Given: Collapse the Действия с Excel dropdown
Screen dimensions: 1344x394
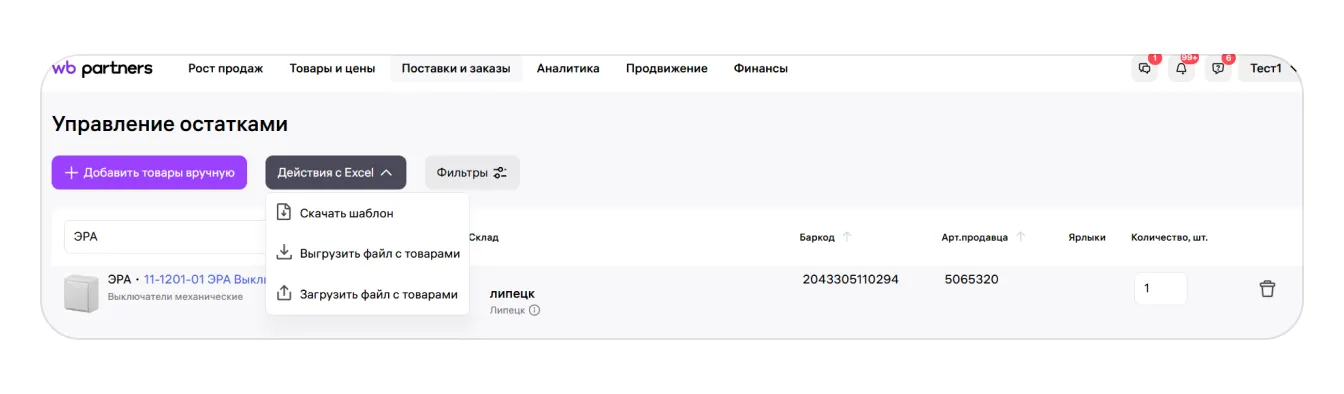Looking at the screenshot, I should pyautogui.click(x=336, y=172).
